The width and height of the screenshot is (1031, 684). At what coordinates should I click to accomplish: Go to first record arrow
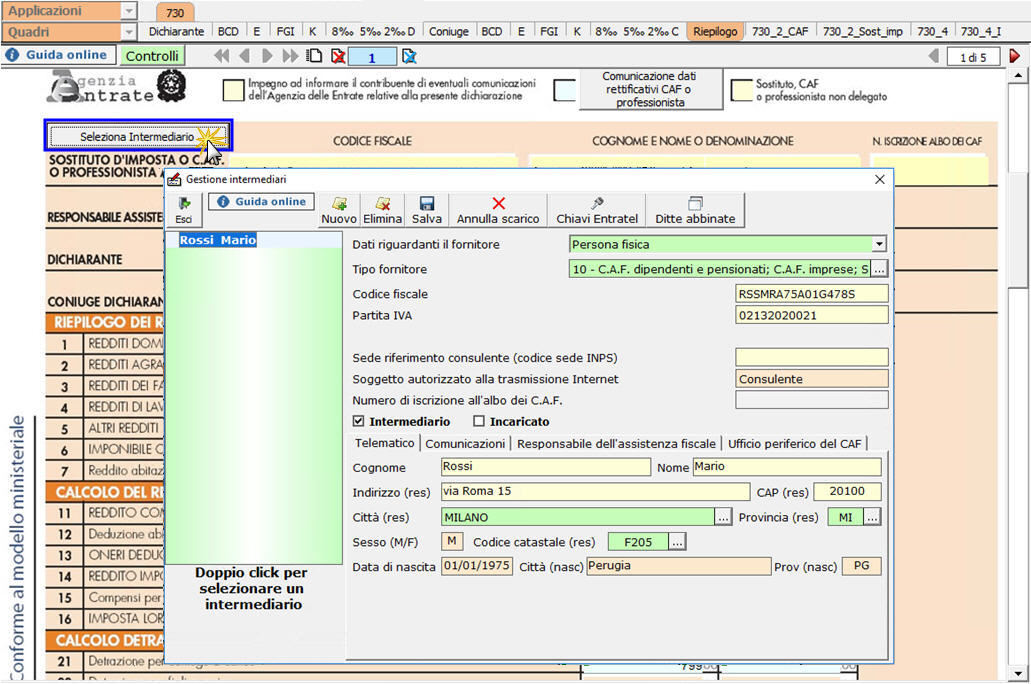(x=222, y=56)
